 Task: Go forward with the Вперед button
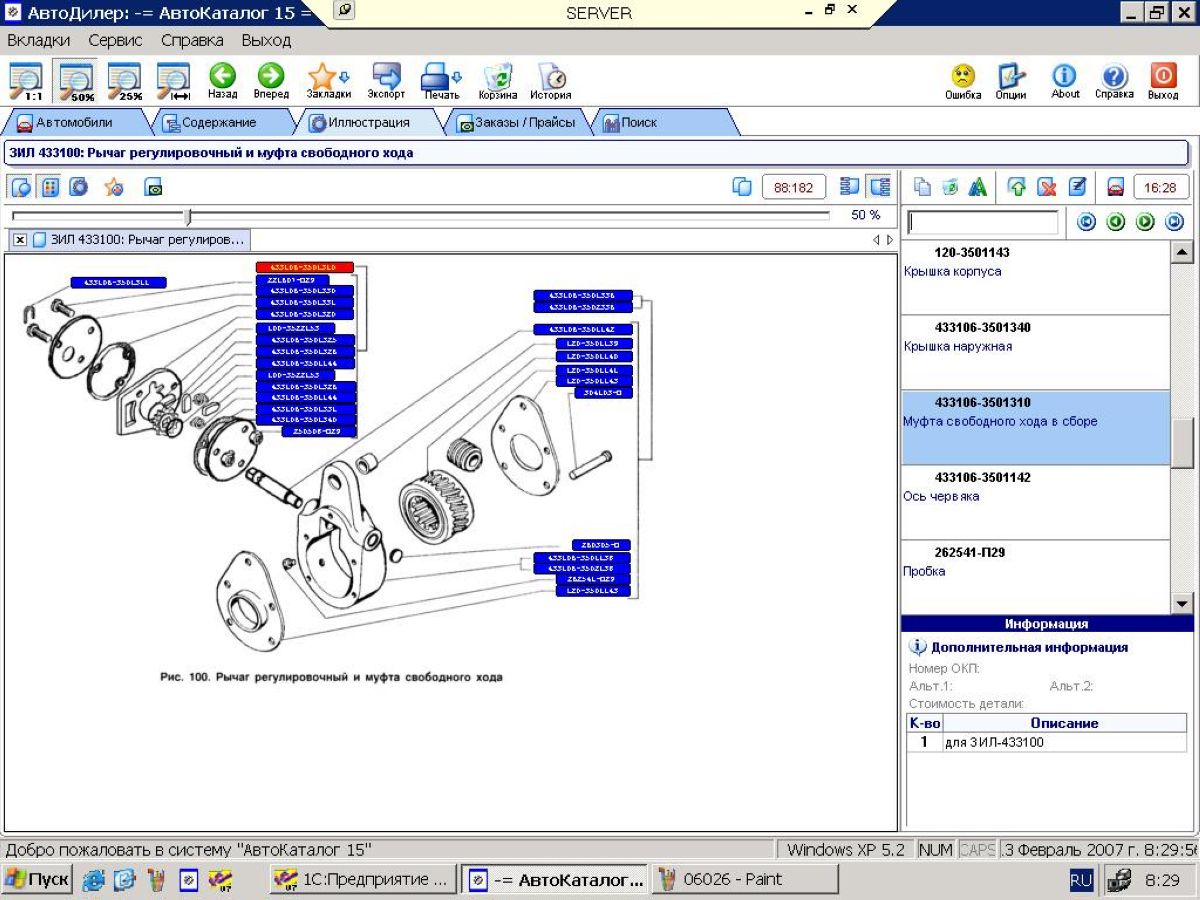click(271, 81)
